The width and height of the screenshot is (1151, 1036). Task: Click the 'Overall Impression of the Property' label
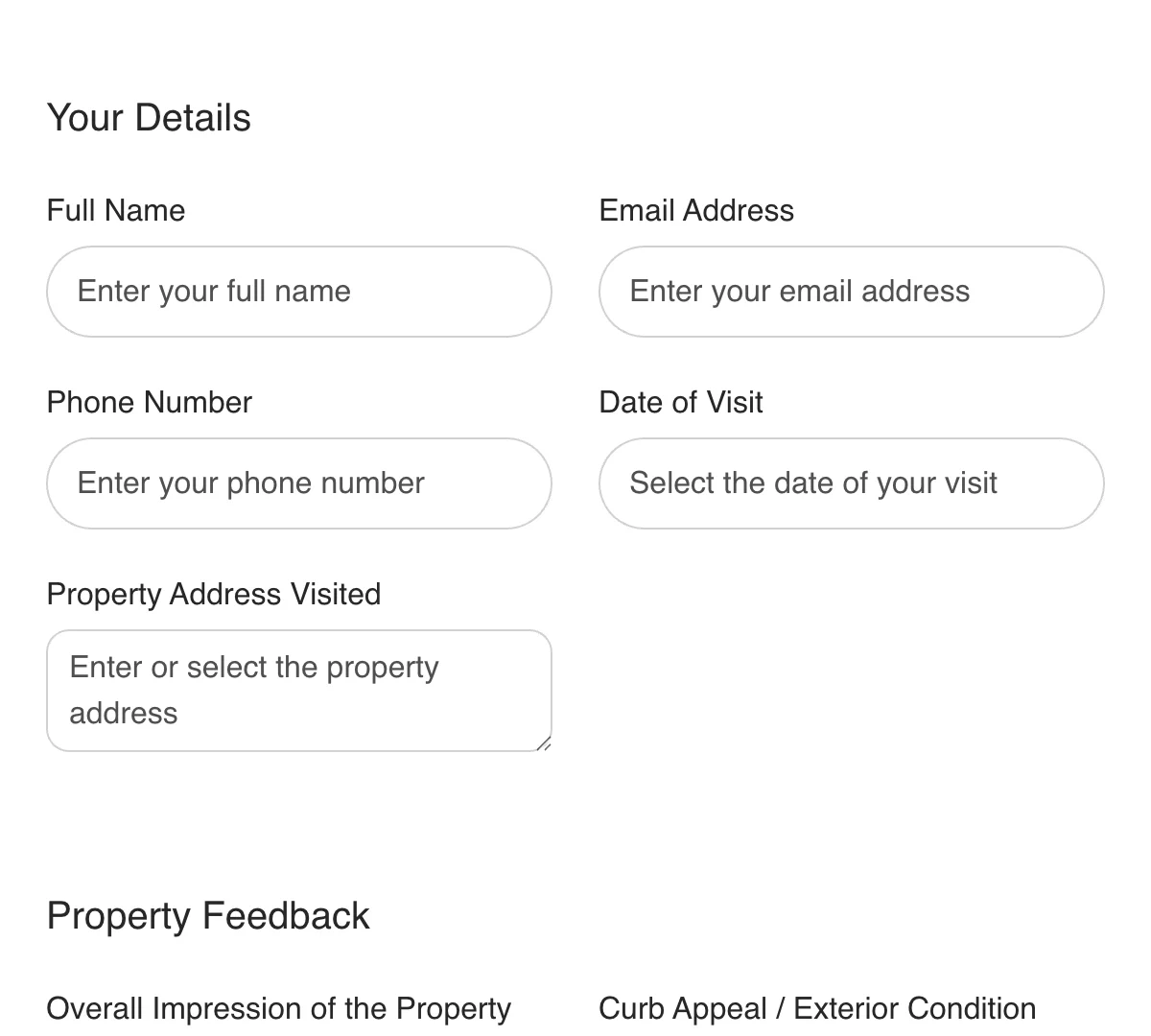pos(278,1008)
